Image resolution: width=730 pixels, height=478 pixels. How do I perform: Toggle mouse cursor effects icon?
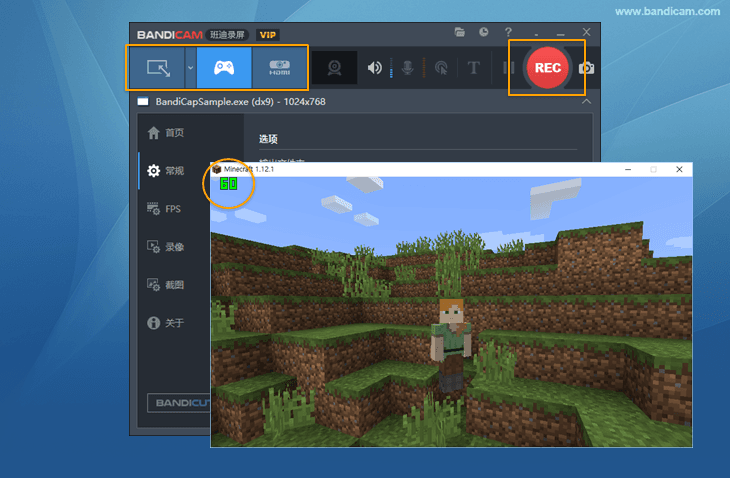pos(441,68)
